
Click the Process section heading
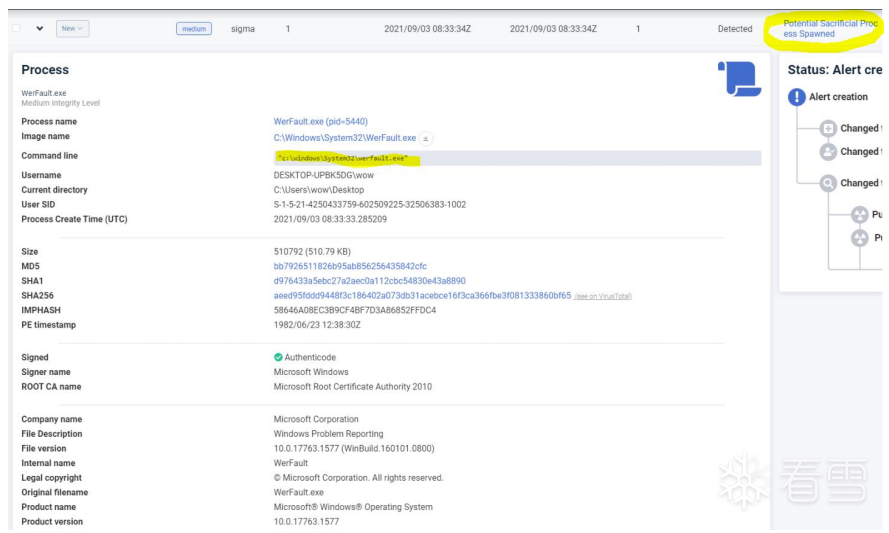click(x=45, y=70)
